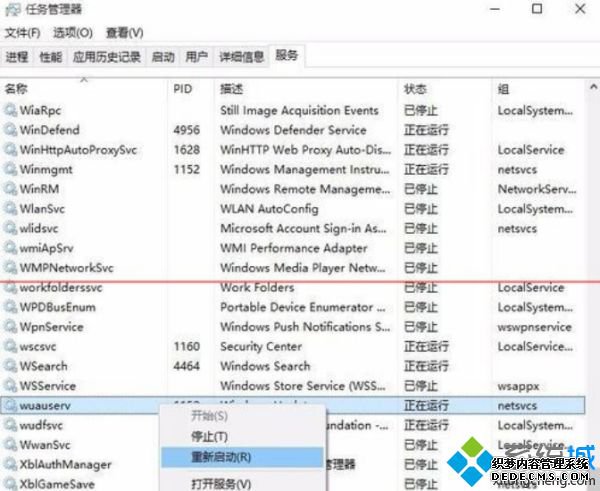Select the WinHttpAutoProxySvc service name
The height and width of the screenshot is (491, 600).
78,150
